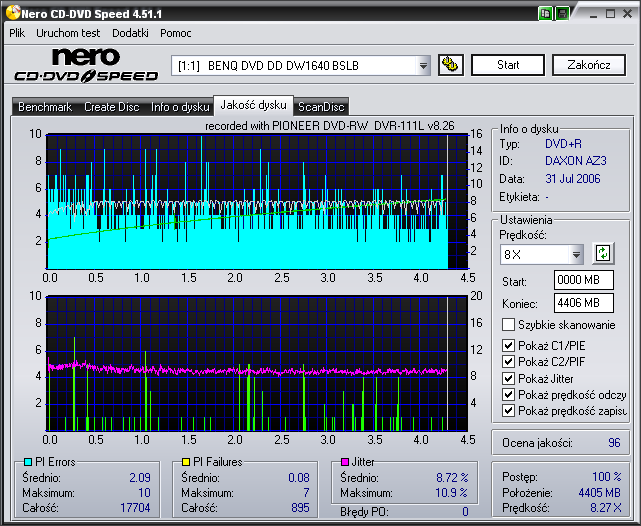Click the recorded with PIONEER graph title

coord(329,126)
